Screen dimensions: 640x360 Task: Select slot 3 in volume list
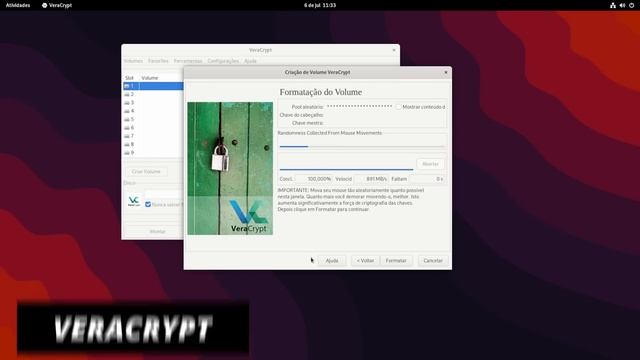pyautogui.click(x=153, y=103)
